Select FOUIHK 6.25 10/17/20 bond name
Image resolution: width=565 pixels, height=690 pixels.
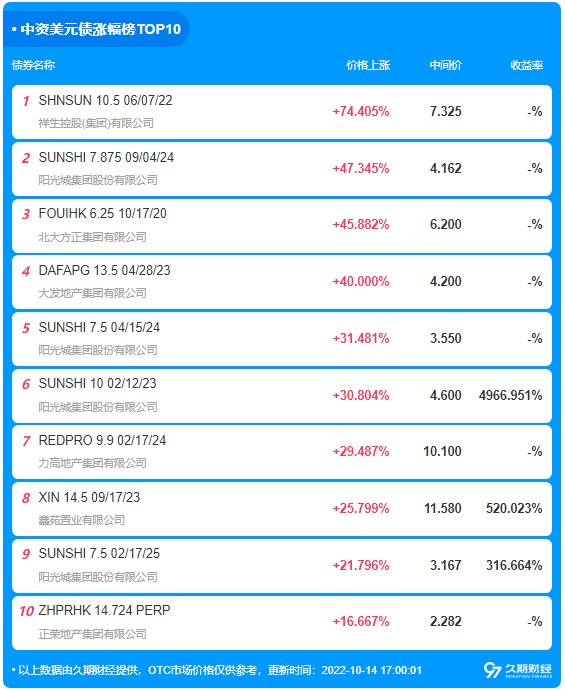[x=103, y=213]
